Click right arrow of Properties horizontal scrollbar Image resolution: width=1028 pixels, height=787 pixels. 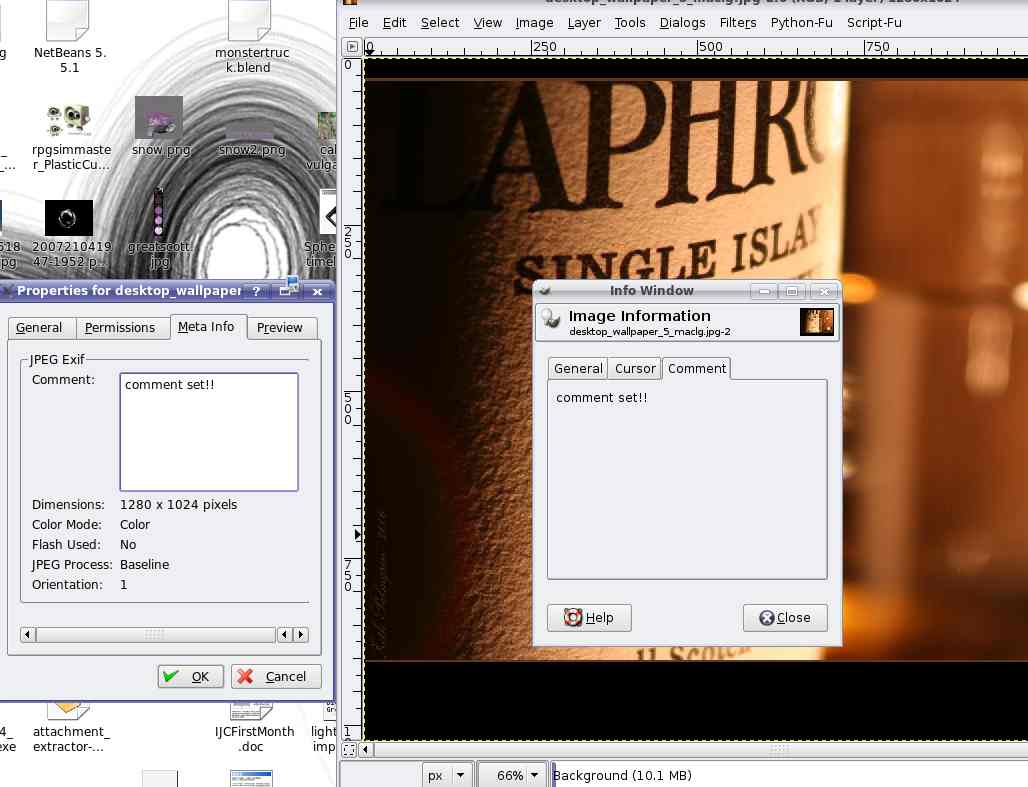[301, 634]
